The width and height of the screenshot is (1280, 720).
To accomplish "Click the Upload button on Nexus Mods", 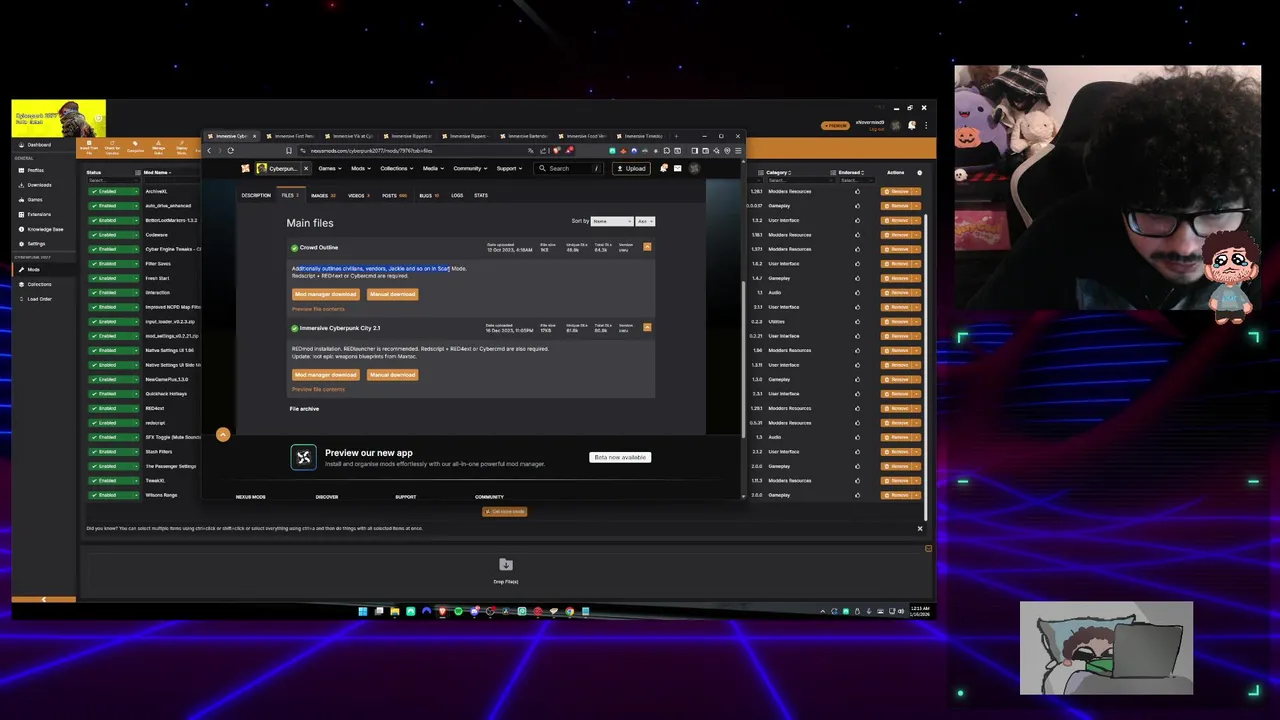I will 631,168.
